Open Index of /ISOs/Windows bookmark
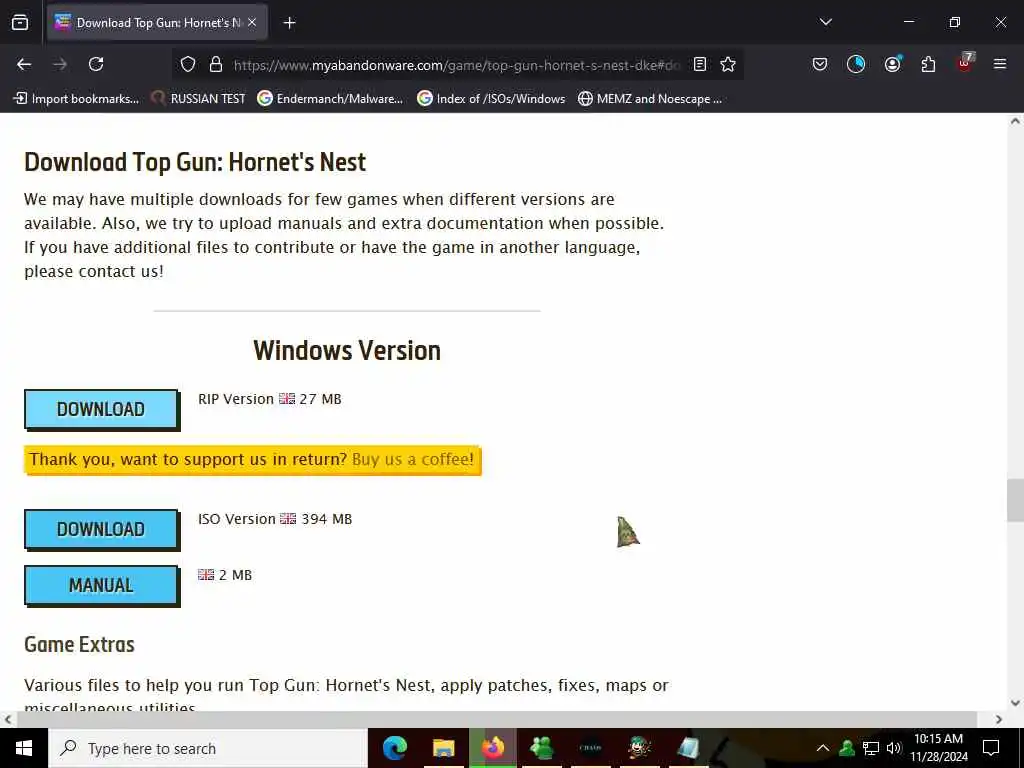 tap(491, 99)
